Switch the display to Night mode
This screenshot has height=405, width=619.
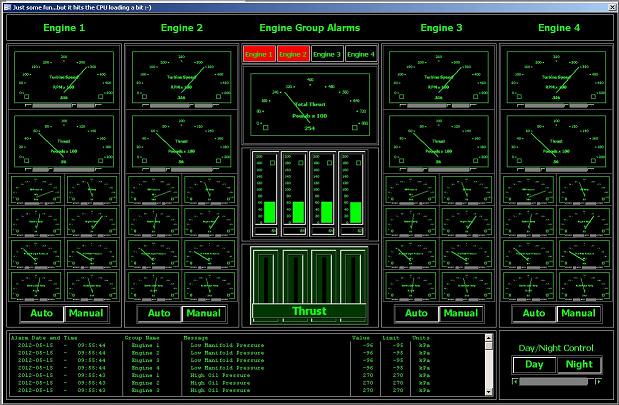[579, 365]
